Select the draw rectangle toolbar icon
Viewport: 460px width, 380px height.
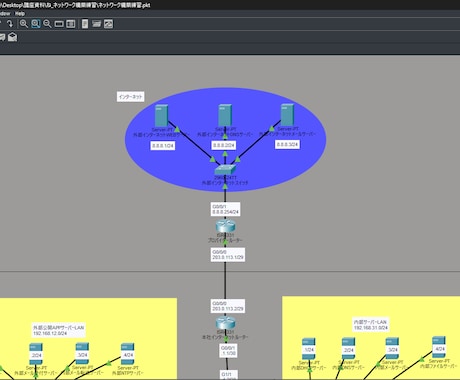59,24
